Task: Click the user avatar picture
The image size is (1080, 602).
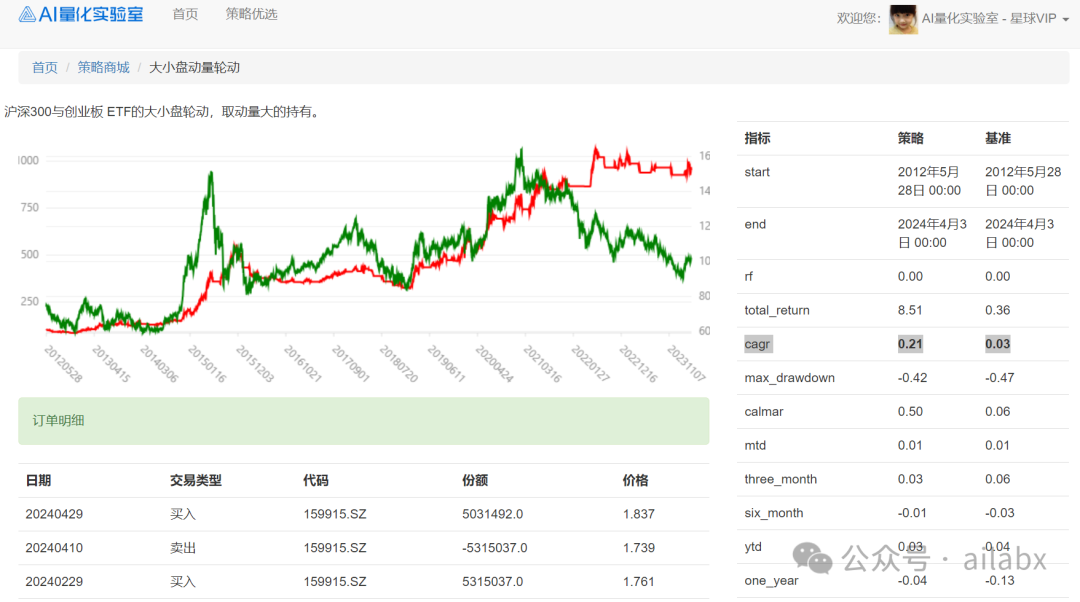Action: click(x=903, y=19)
